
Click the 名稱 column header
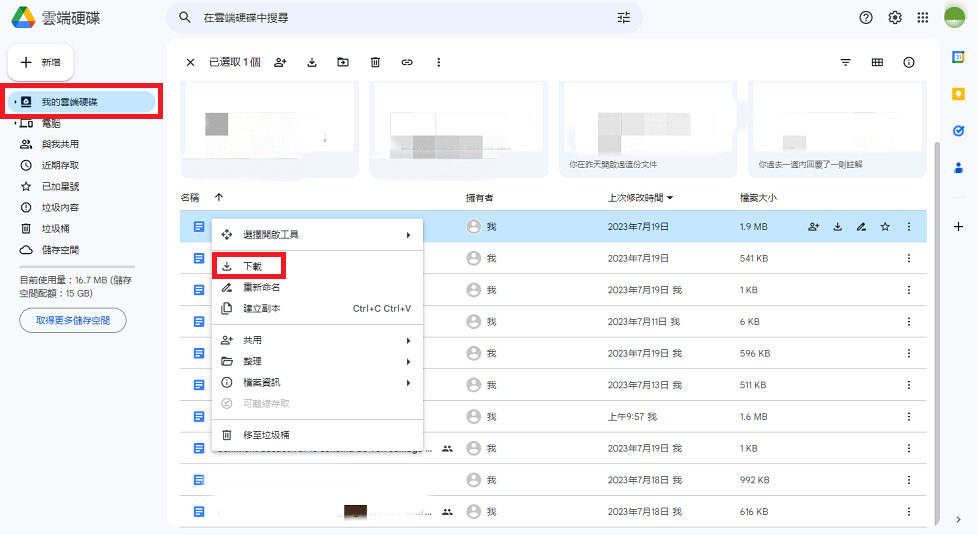pyautogui.click(x=190, y=198)
